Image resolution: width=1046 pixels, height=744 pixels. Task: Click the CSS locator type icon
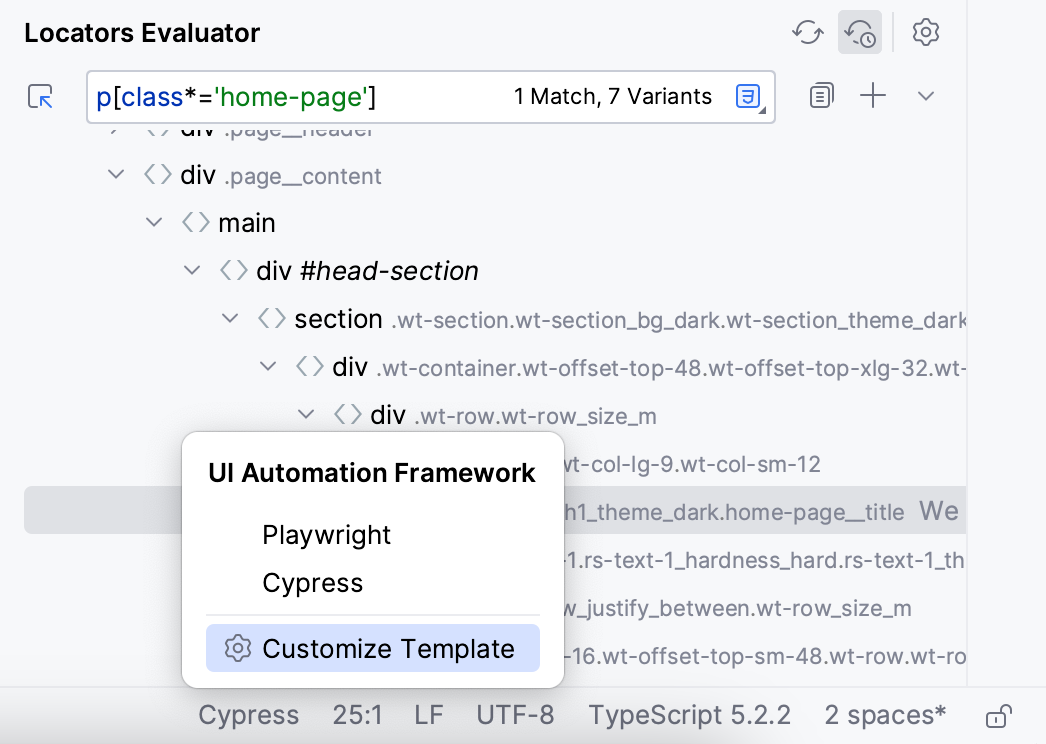(x=748, y=97)
